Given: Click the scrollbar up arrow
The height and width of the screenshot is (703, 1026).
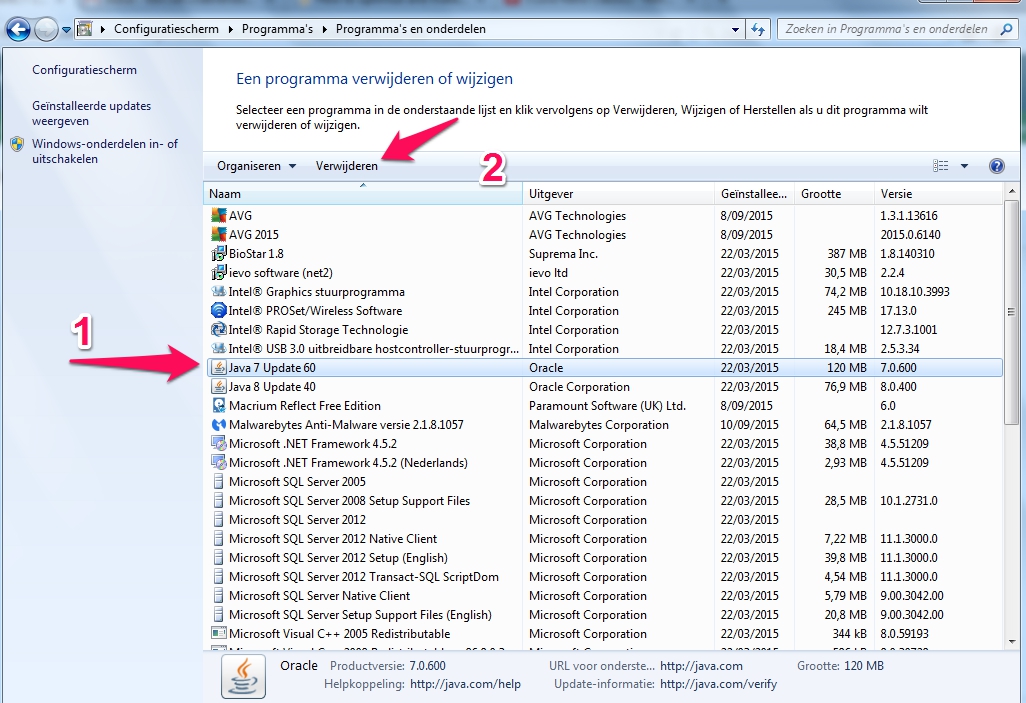Looking at the screenshot, I should (1012, 193).
